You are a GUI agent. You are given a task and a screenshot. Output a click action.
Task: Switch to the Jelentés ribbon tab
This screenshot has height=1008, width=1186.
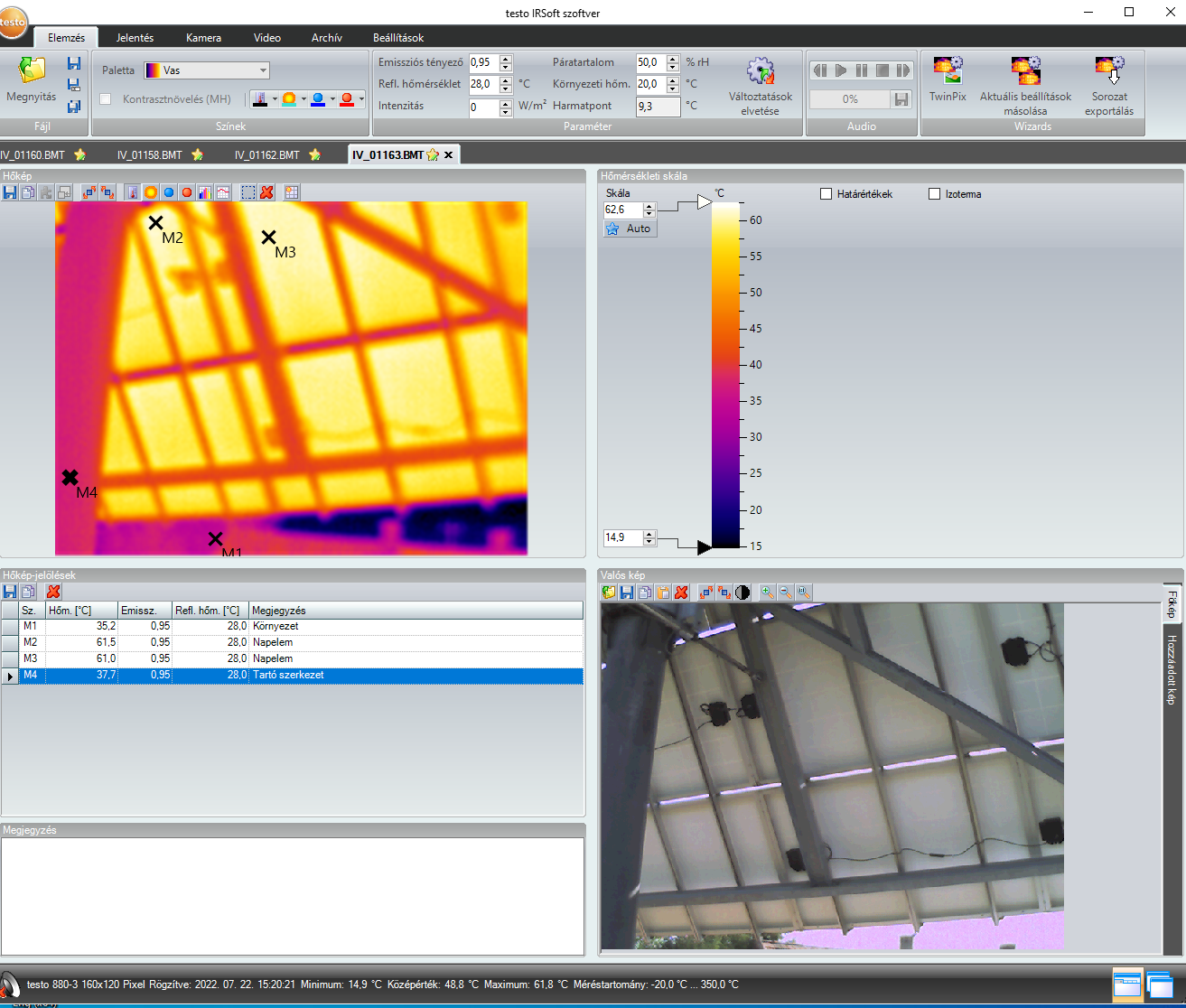coord(135,38)
